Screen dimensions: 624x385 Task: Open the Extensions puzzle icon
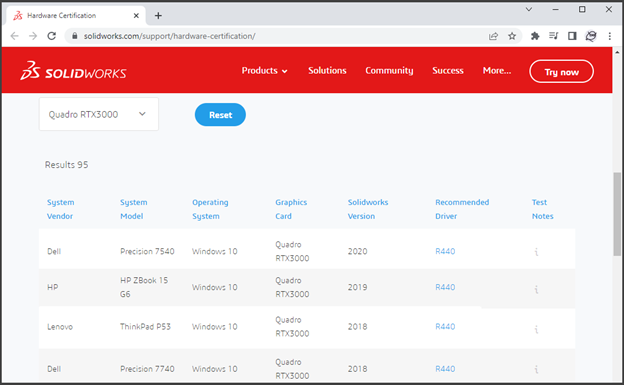click(x=535, y=36)
